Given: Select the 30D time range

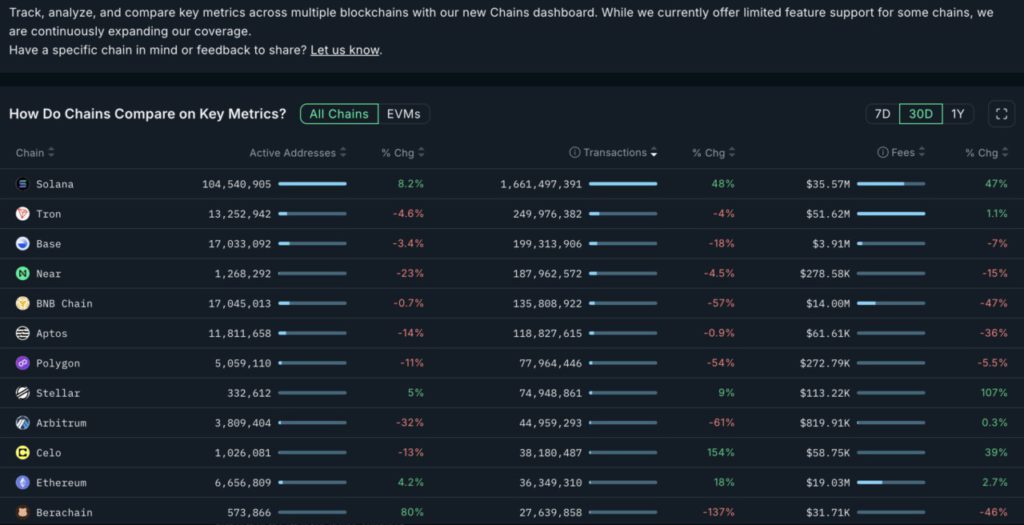Looking at the screenshot, I should tap(921, 114).
